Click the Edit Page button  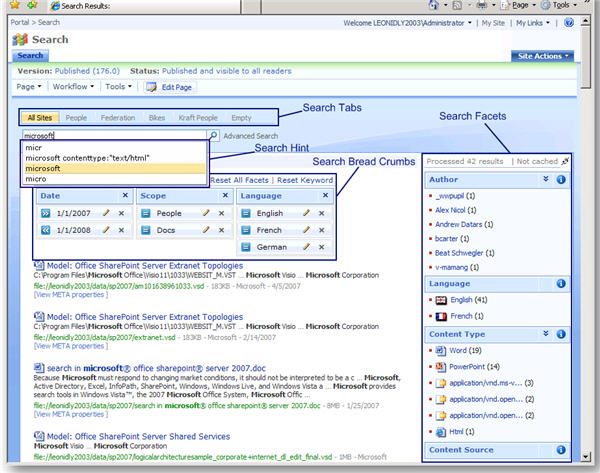(x=173, y=87)
